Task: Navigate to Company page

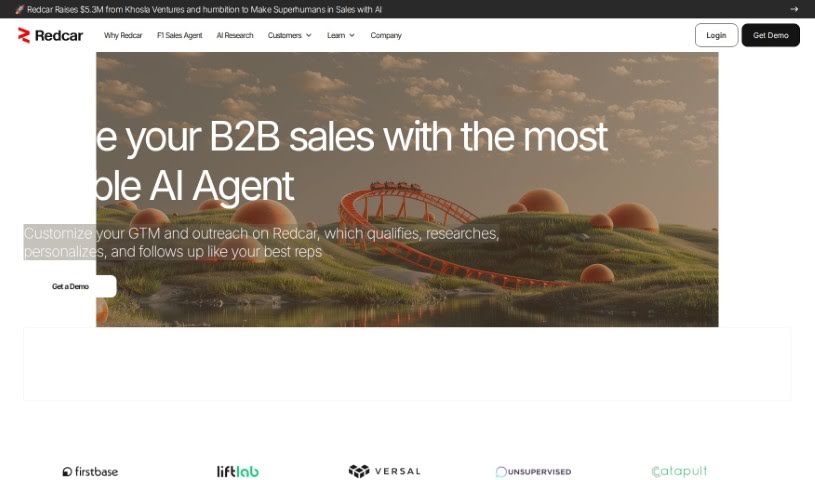Action: point(386,35)
